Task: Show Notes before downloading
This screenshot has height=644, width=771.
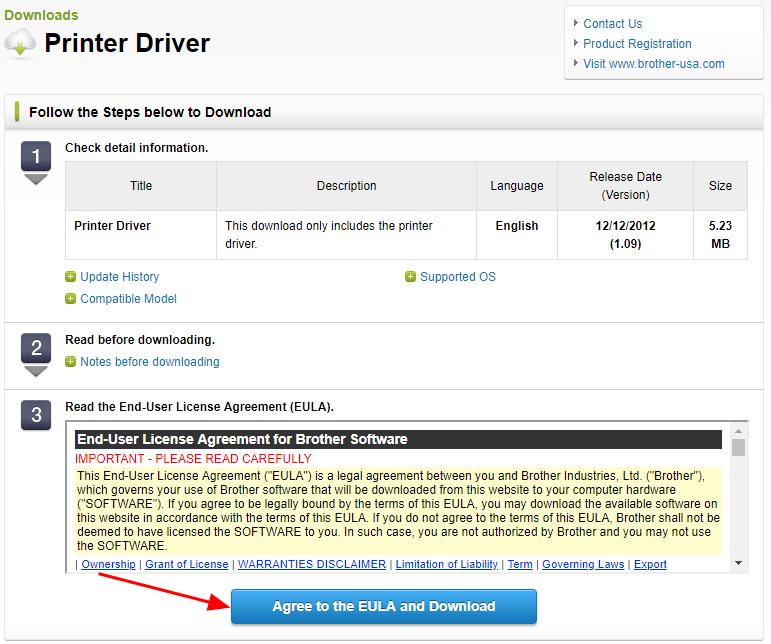Action: [x=149, y=362]
